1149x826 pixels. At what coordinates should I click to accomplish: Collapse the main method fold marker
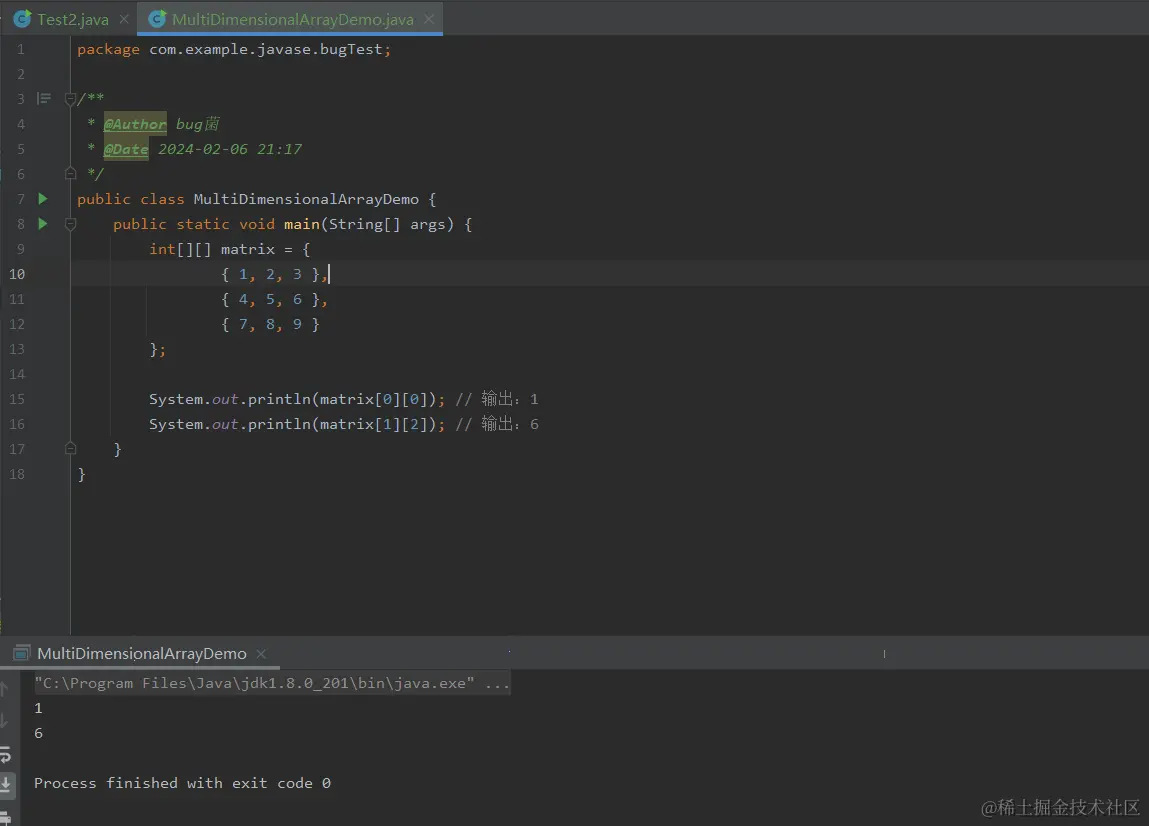(70, 224)
